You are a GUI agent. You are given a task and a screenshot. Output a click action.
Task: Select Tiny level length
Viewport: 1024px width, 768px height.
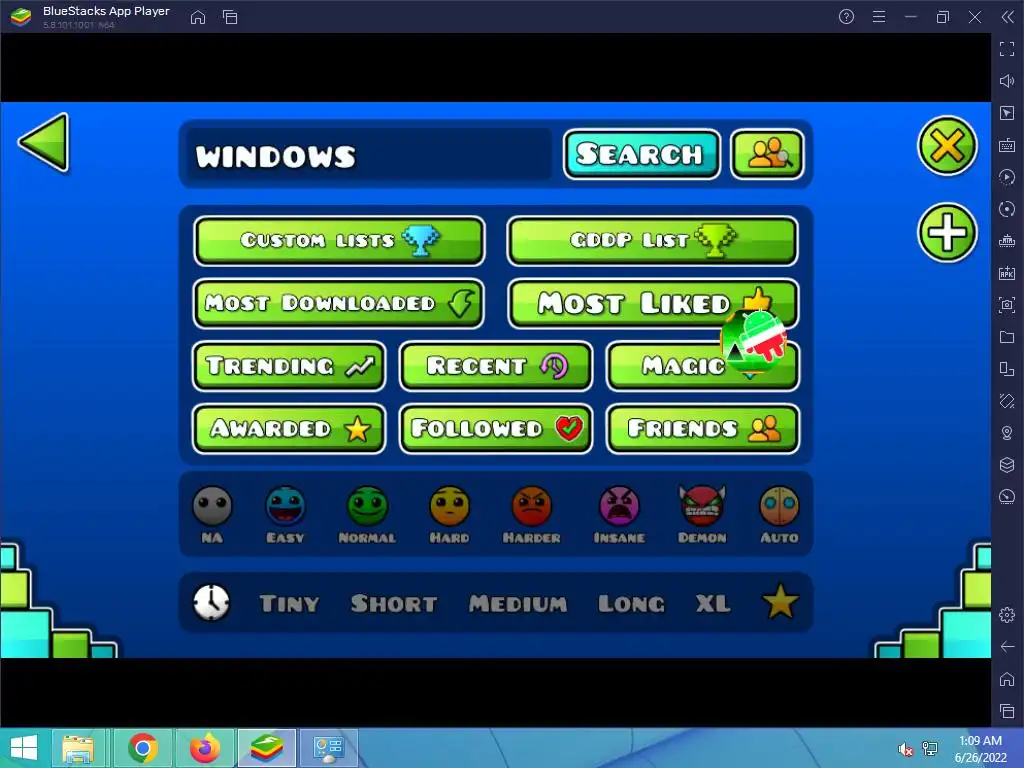pyautogui.click(x=289, y=603)
